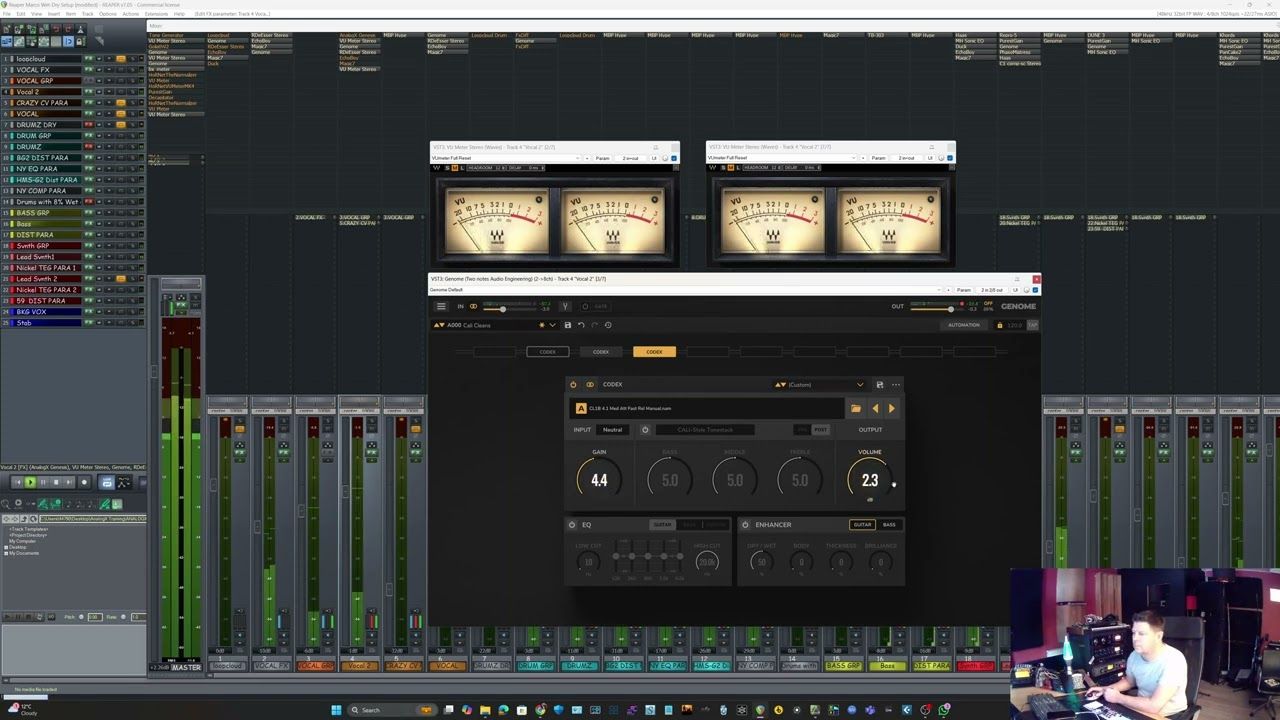Save the A000 Cali Cleans preset
Viewport: 1280px width, 720px height.
point(568,325)
